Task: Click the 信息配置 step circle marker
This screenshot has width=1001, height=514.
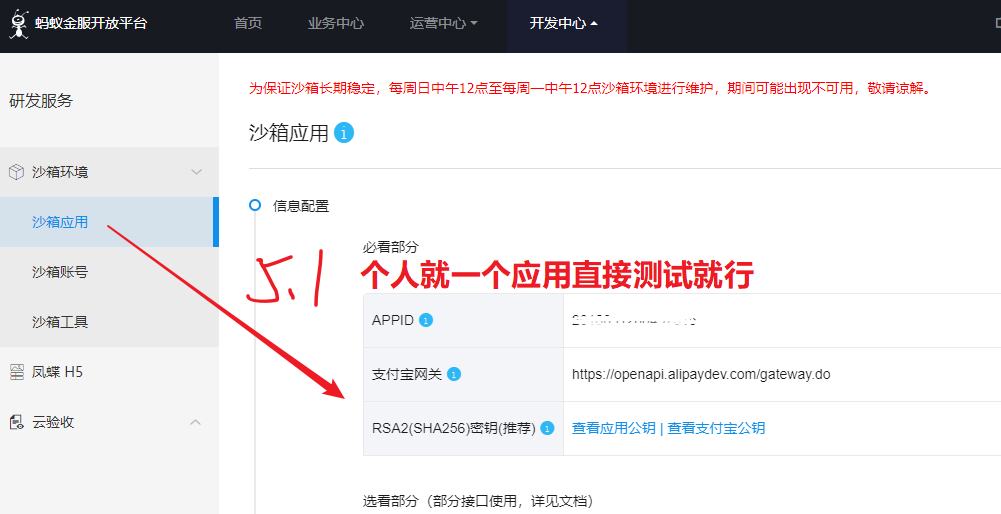Action: [255, 206]
